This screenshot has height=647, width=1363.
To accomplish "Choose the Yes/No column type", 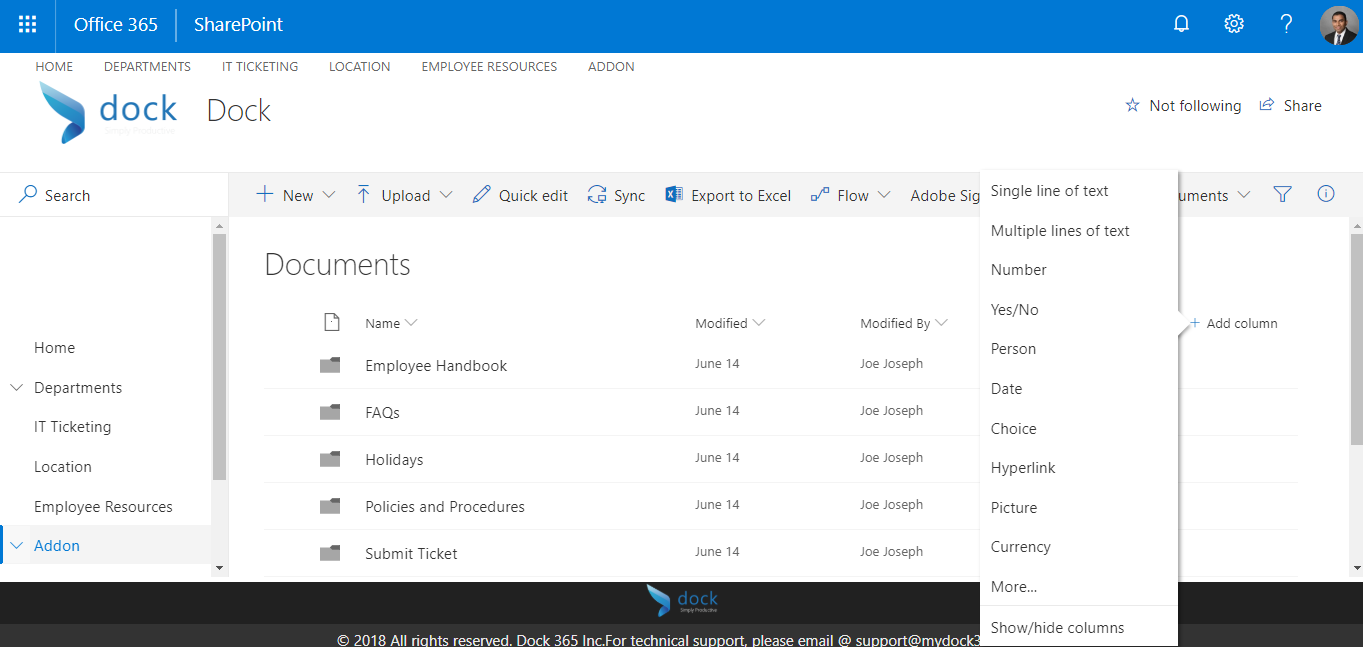I will [1014, 309].
